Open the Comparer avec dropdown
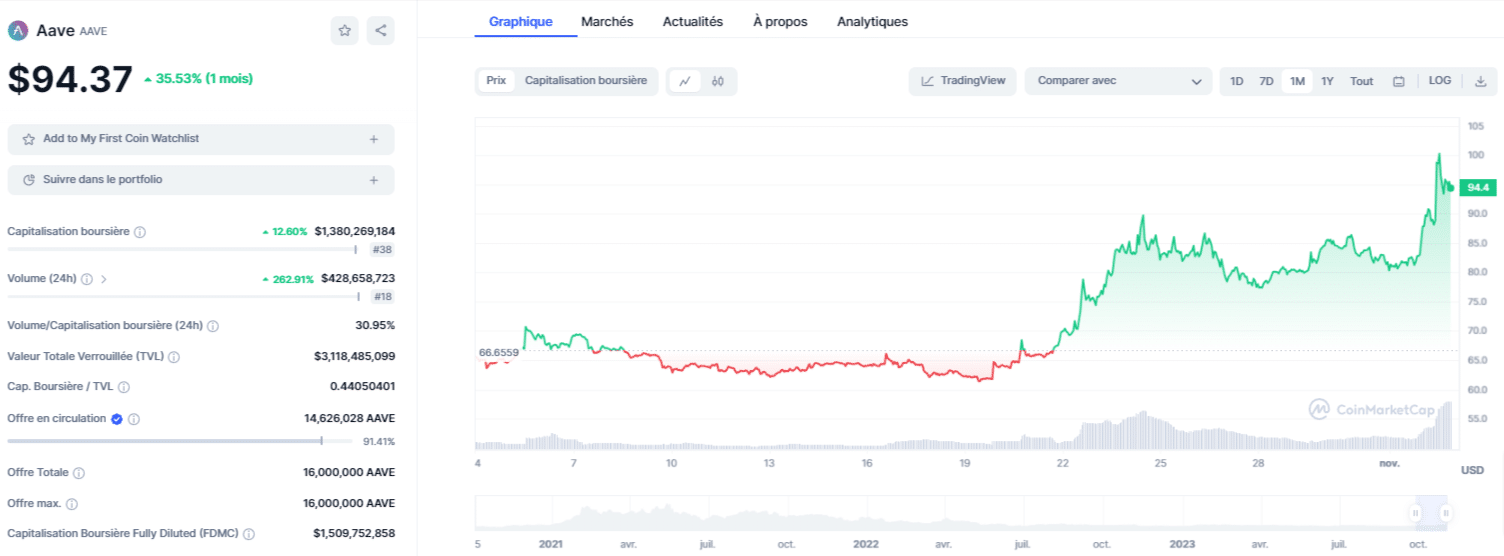The width and height of the screenshot is (1504, 556). coord(1118,82)
